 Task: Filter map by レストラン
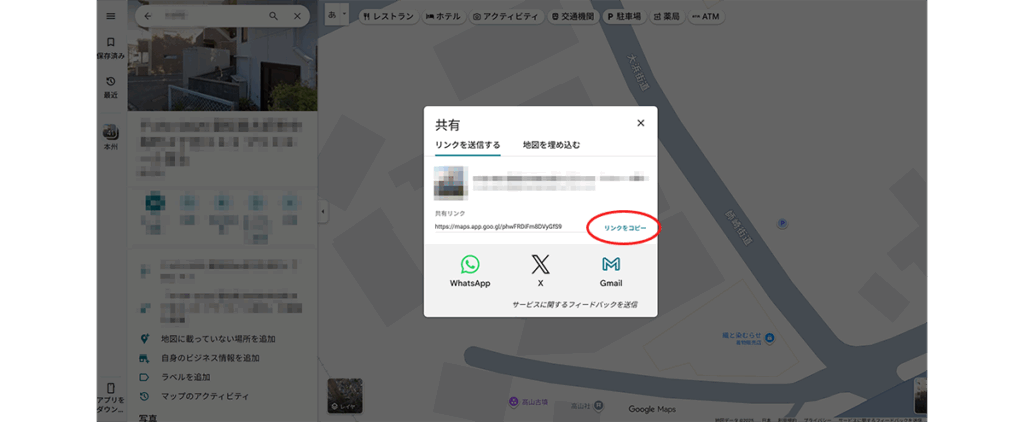388,17
